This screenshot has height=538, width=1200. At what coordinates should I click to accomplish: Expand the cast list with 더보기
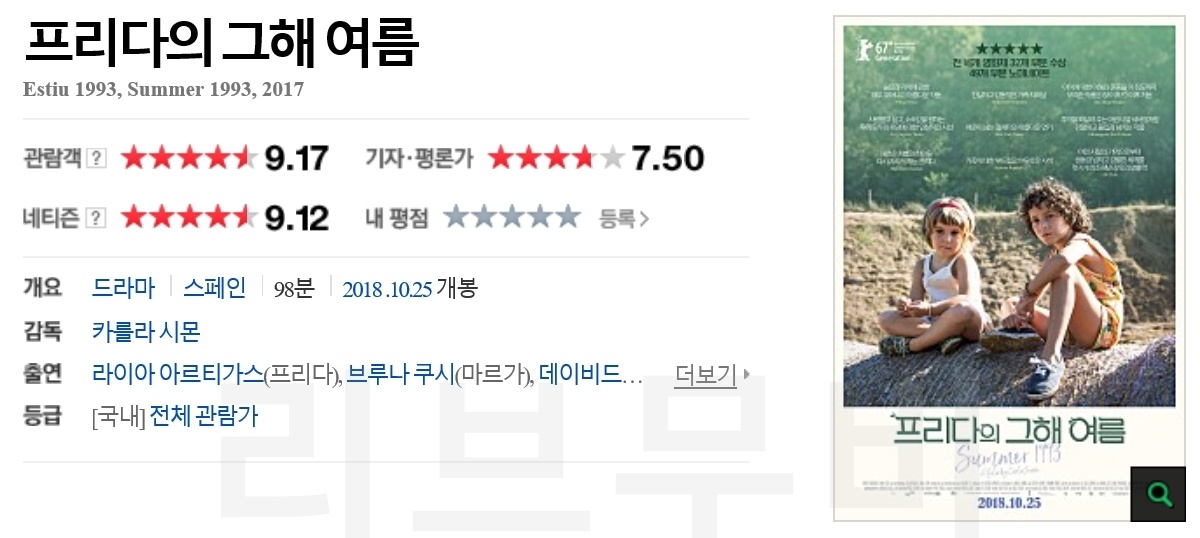(x=706, y=376)
